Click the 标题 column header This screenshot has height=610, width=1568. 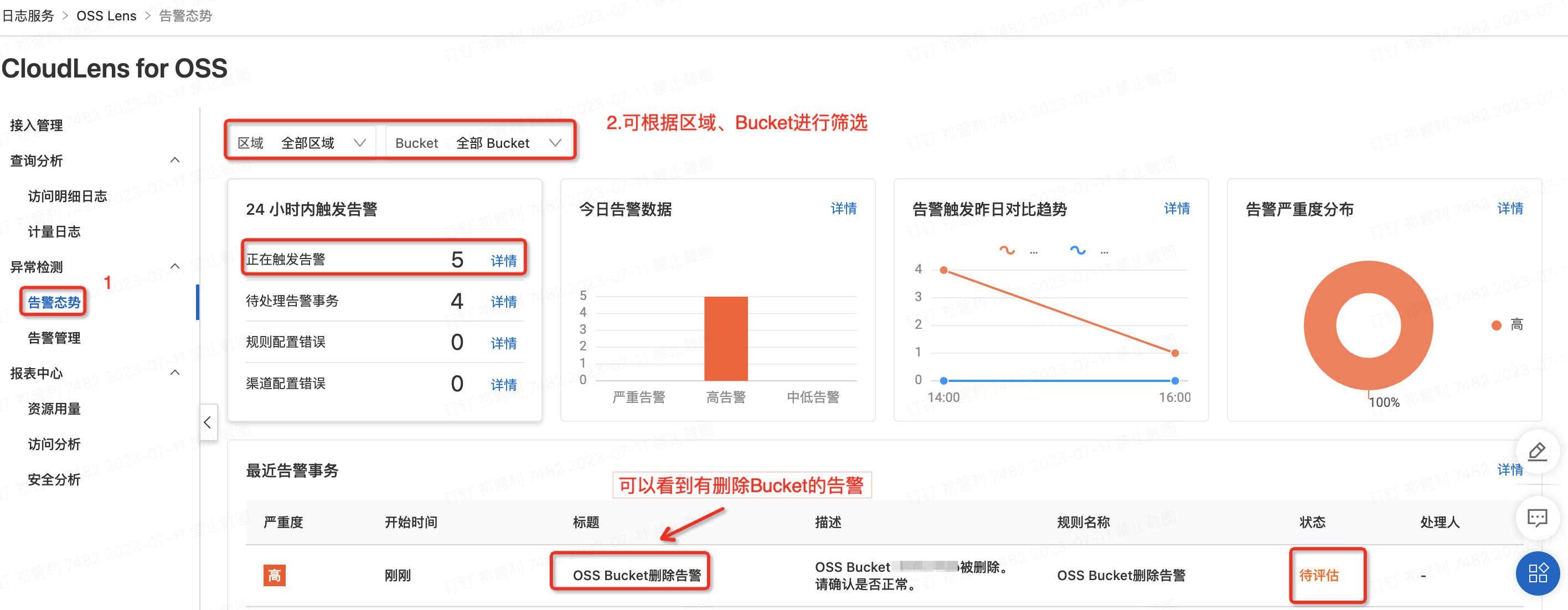tap(586, 522)
